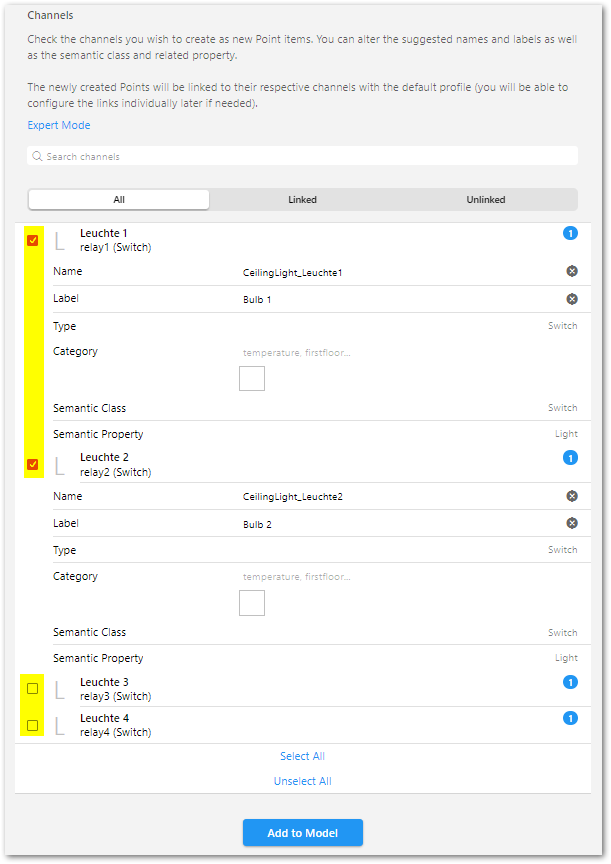Clear the Bulb 2 label field
Viewport: 611px width, 864px height.
pyautogui.click(x=572, y=523)
